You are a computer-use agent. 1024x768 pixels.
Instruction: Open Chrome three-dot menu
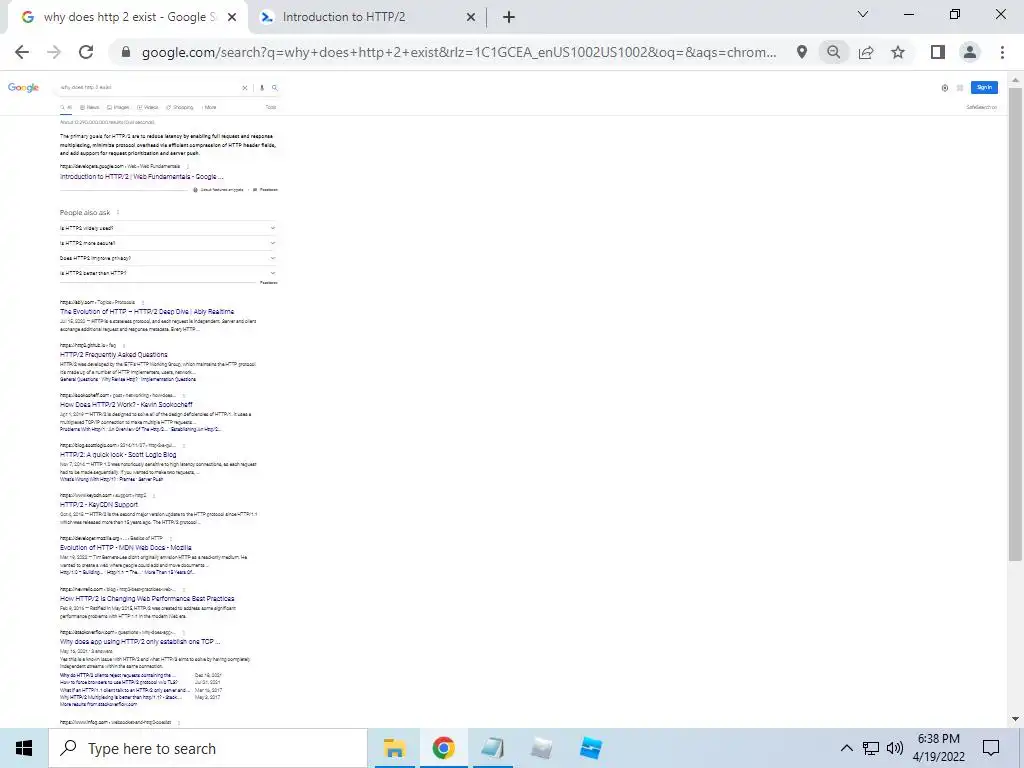pos(1002,52)
